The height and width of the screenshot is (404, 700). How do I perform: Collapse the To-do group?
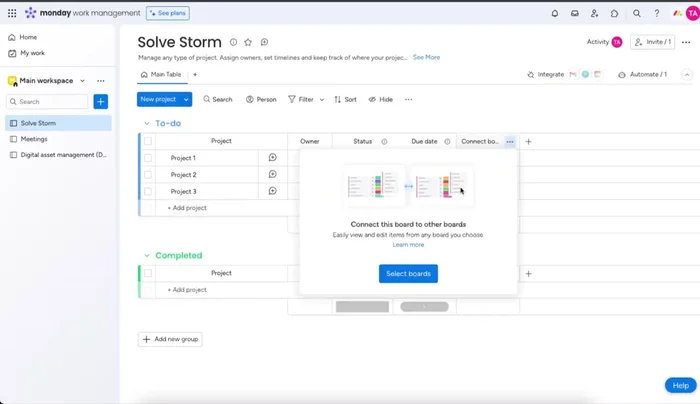pyautogui.click(x=146, y=124)
